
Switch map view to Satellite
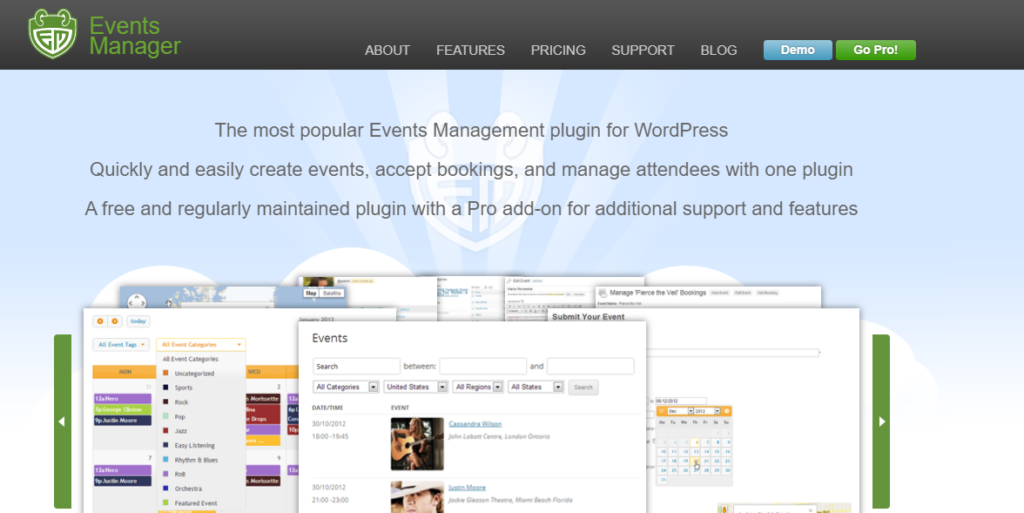(x=332, y=293)
